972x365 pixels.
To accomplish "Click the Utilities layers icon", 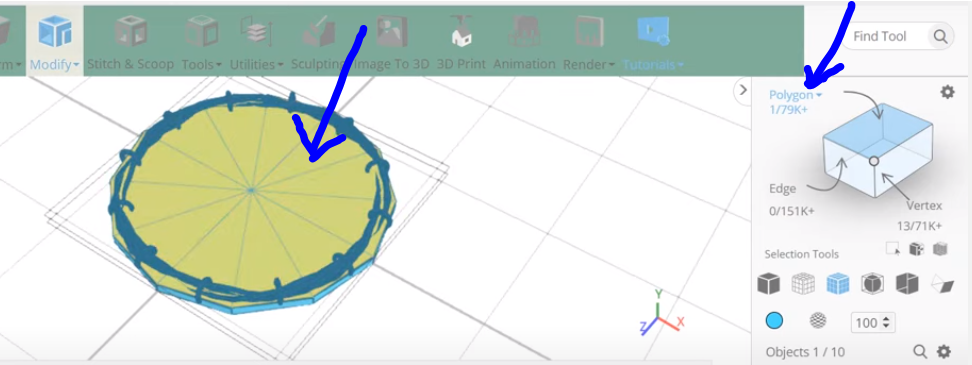I will point(257,31).
